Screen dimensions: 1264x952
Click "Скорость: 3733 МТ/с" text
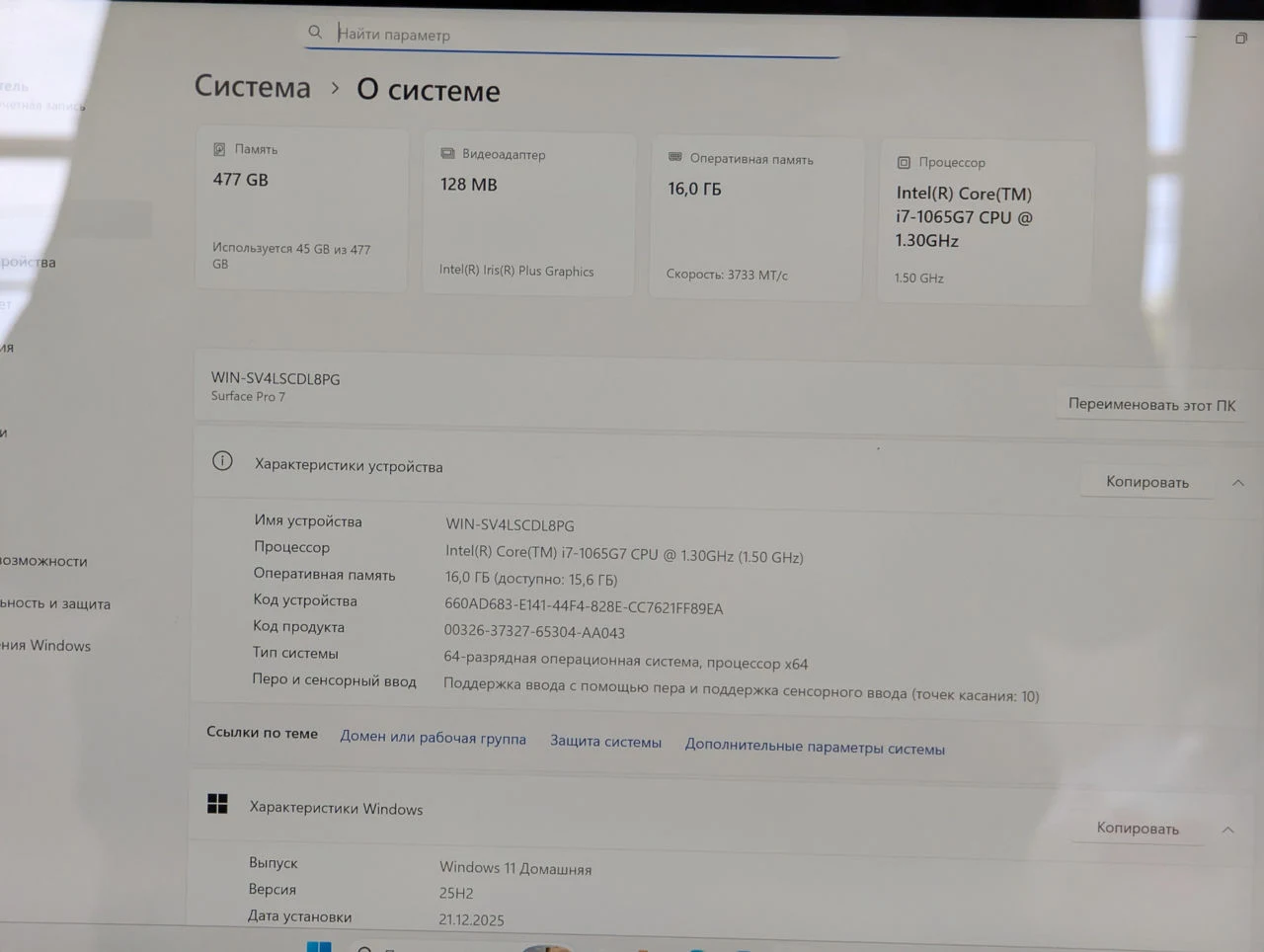pos(727,275)
